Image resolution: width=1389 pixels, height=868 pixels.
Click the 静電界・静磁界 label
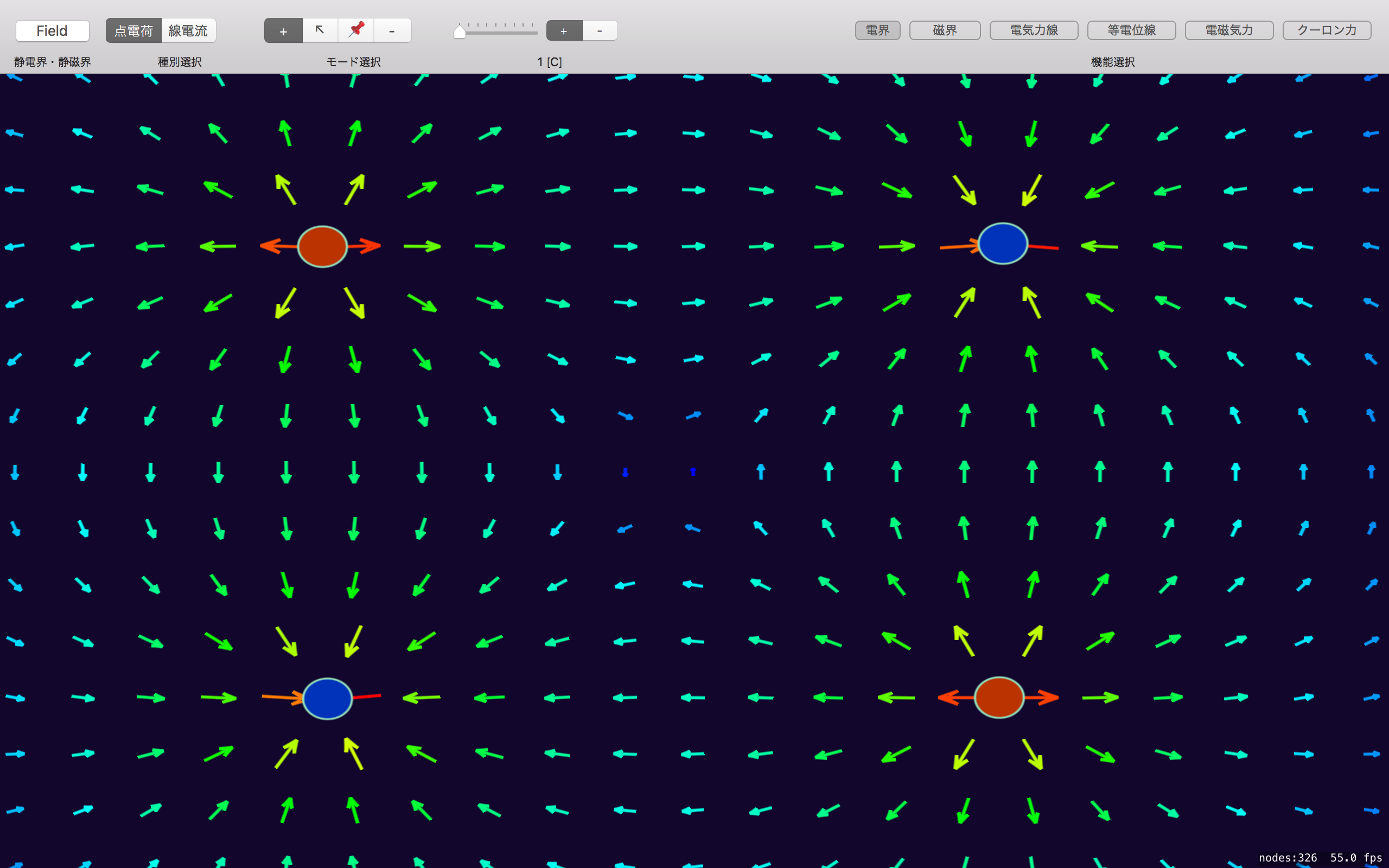pos(52,62)
